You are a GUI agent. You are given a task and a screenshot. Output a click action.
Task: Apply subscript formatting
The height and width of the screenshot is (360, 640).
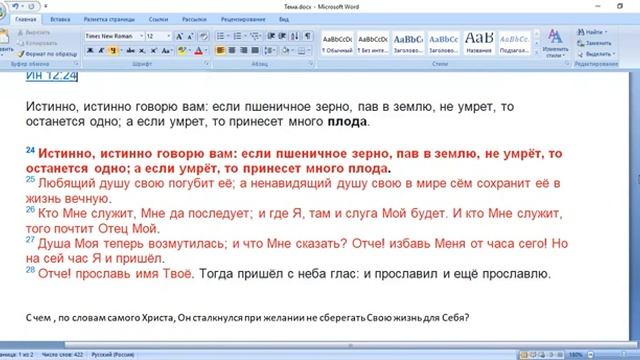142,51
